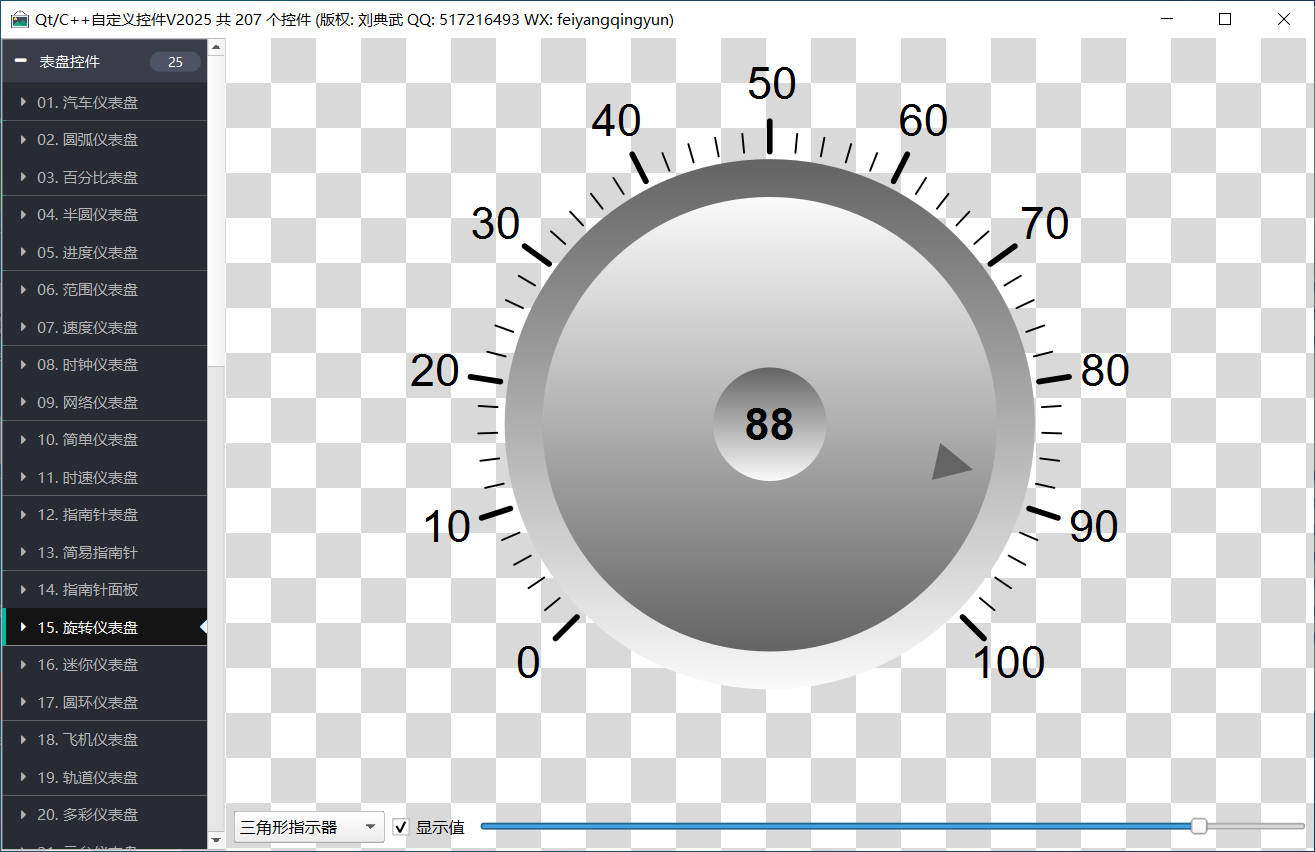Click the 80 scale label
1315x852 pixels.
point(1105,371)
